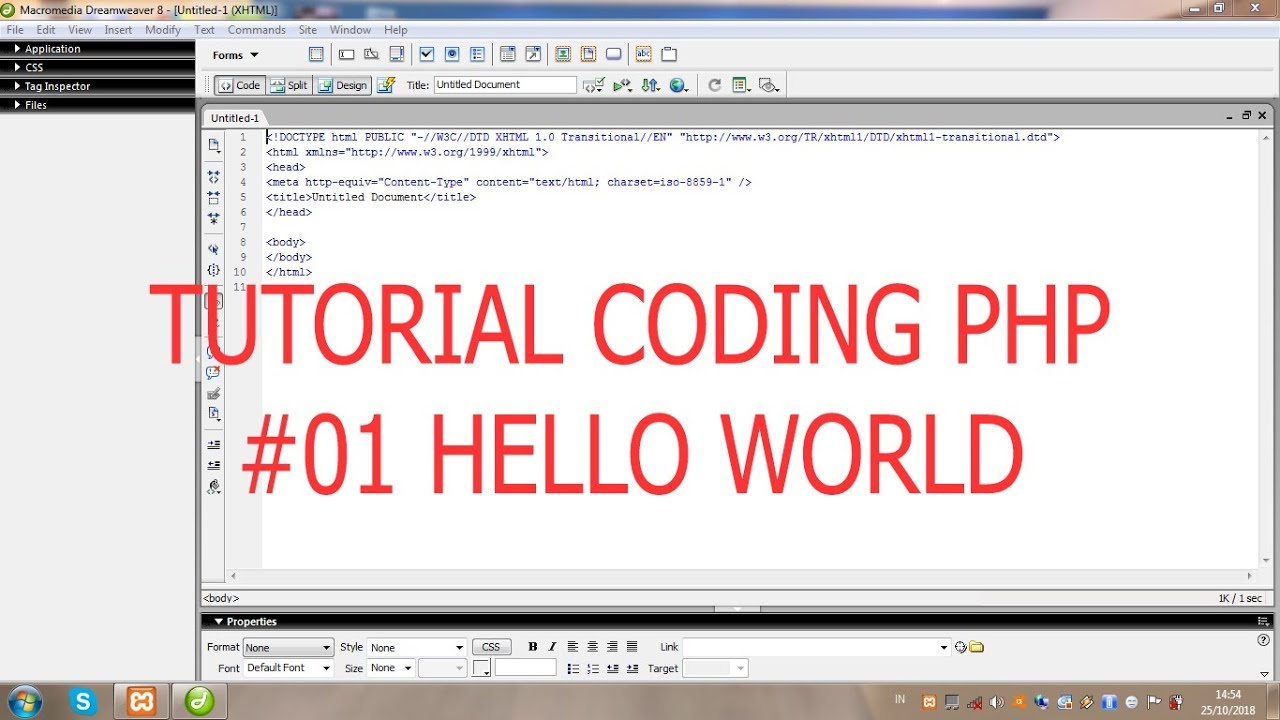1280x720 pixels.
Task: Open the Format dropdown in Properties
Action: 288,647
